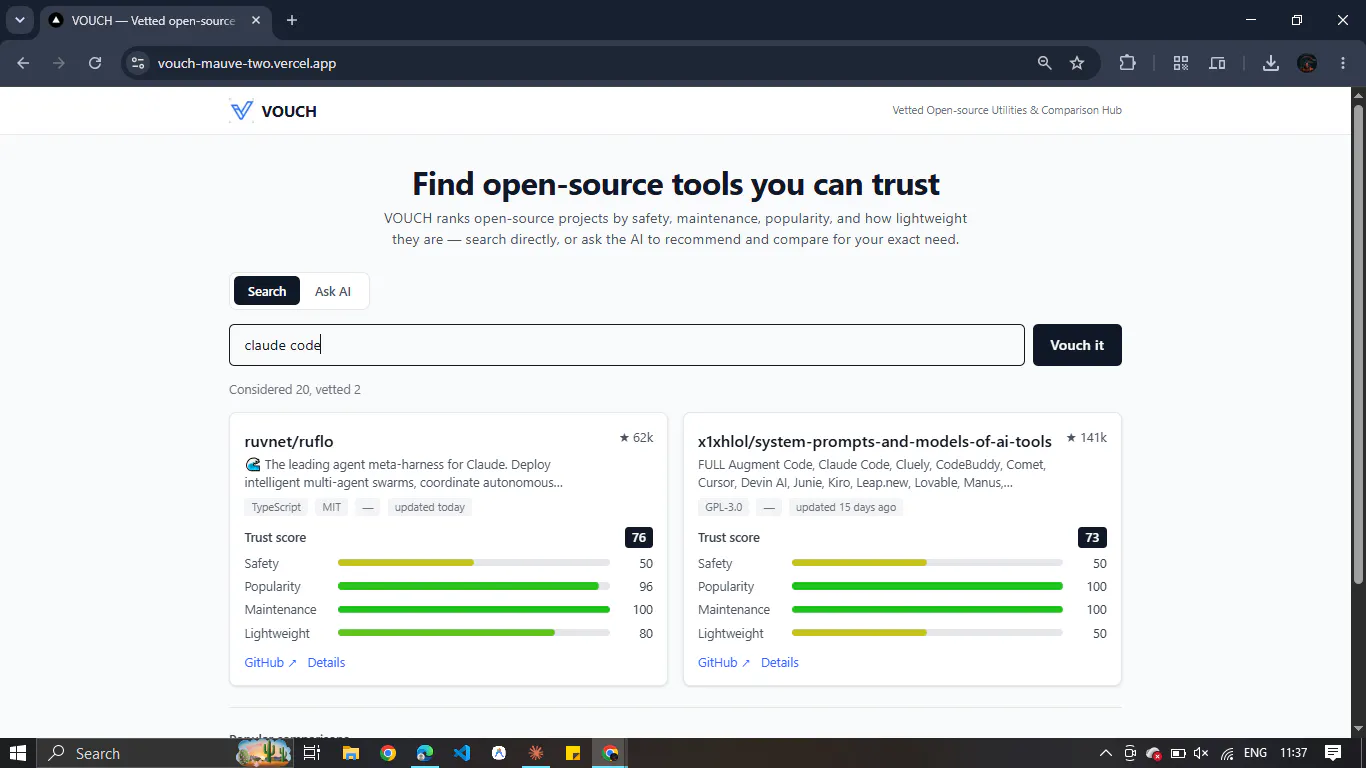The width and height of the screenshot is (1366, 768).
Task: Focus the claude code search field
Action: (x=627, y=345)
